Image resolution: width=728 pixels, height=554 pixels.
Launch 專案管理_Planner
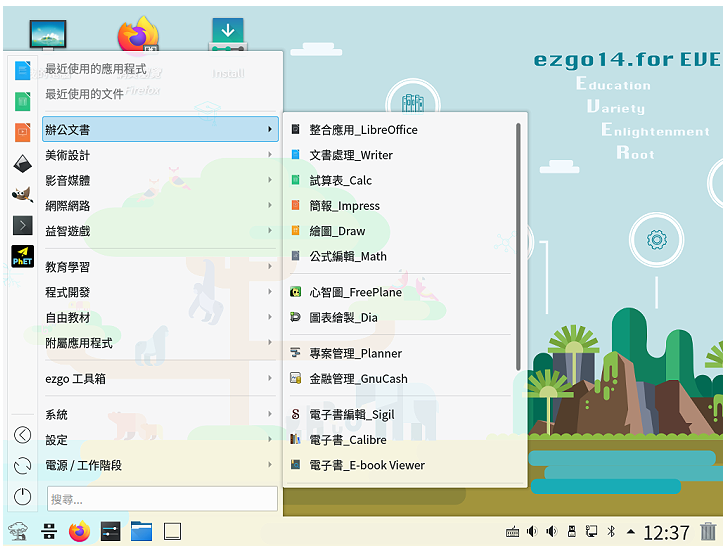tap(400, 353)
